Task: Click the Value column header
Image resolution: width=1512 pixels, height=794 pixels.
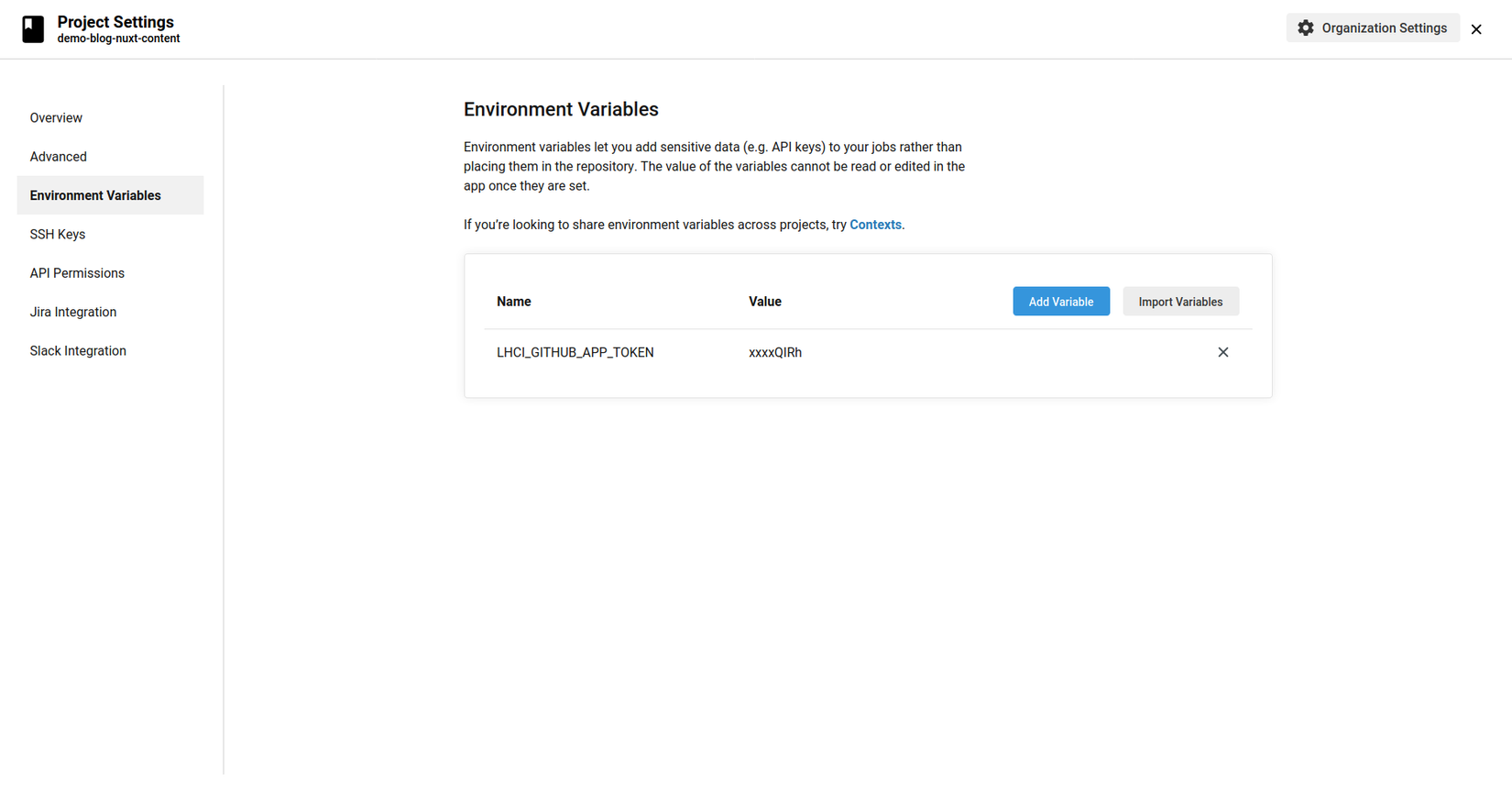Action: tap(765, 302)
